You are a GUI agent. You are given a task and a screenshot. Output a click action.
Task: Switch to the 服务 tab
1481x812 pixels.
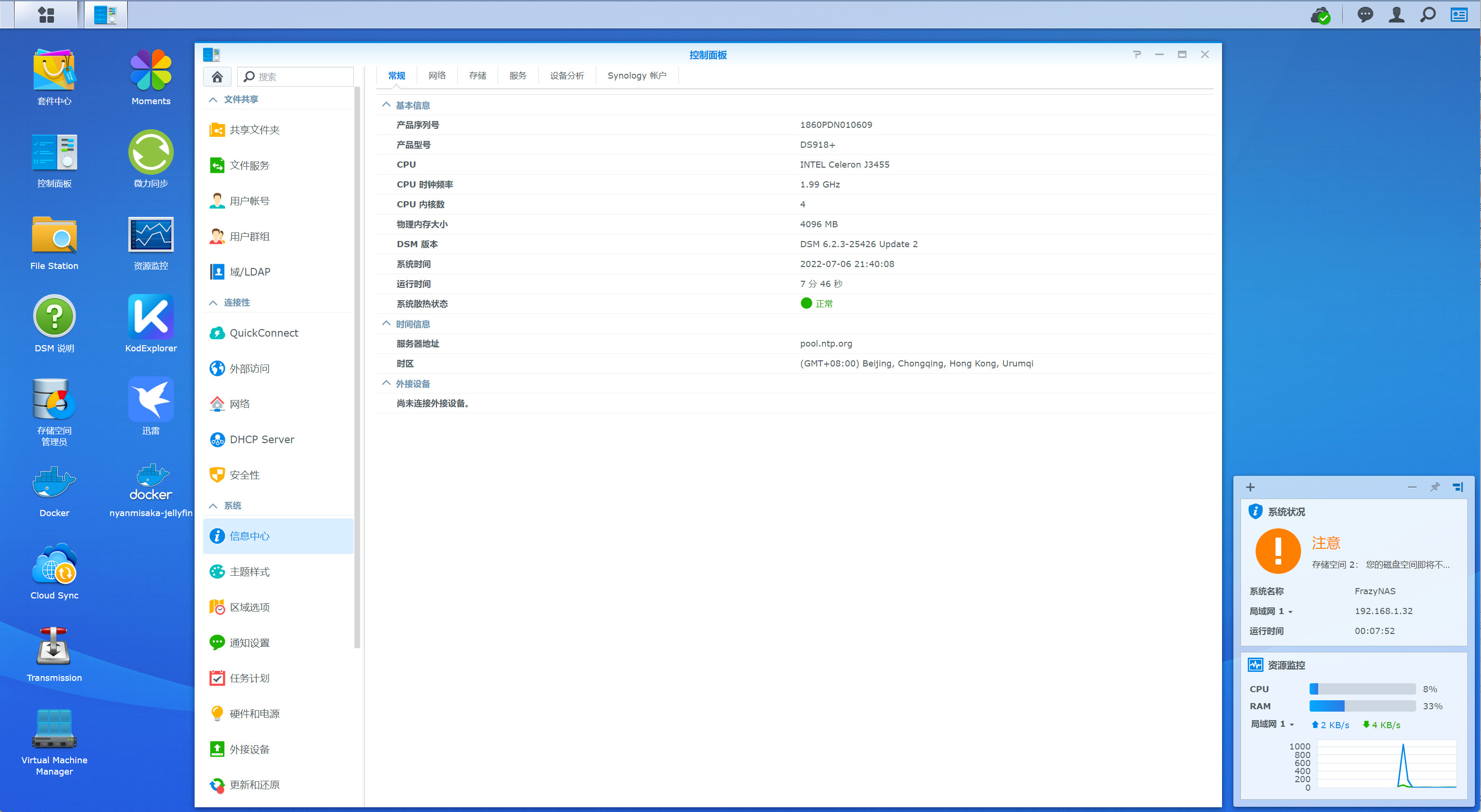pos(517,75)
